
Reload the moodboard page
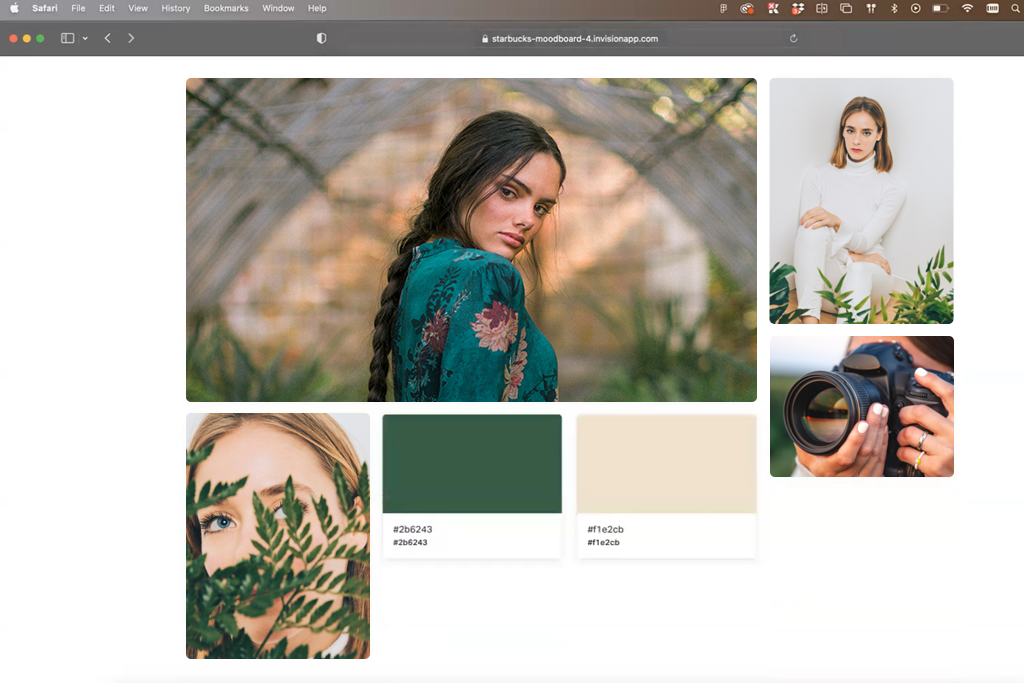tap(793, 39)
